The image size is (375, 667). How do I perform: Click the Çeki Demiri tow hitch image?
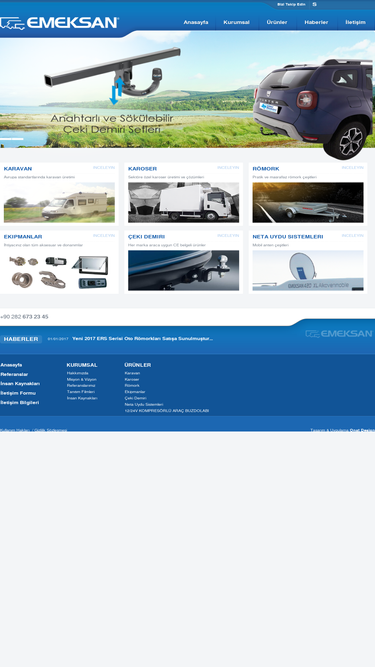pos(183,271)
